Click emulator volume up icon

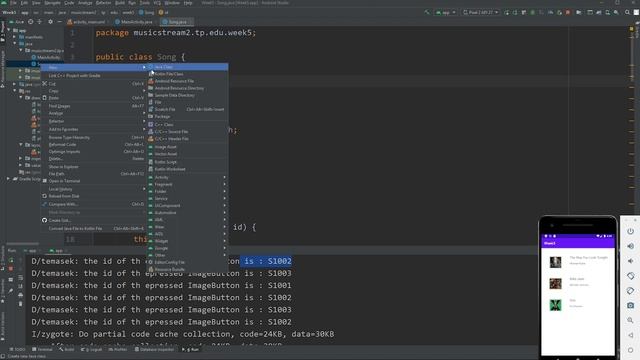click(x=630, y=246)
